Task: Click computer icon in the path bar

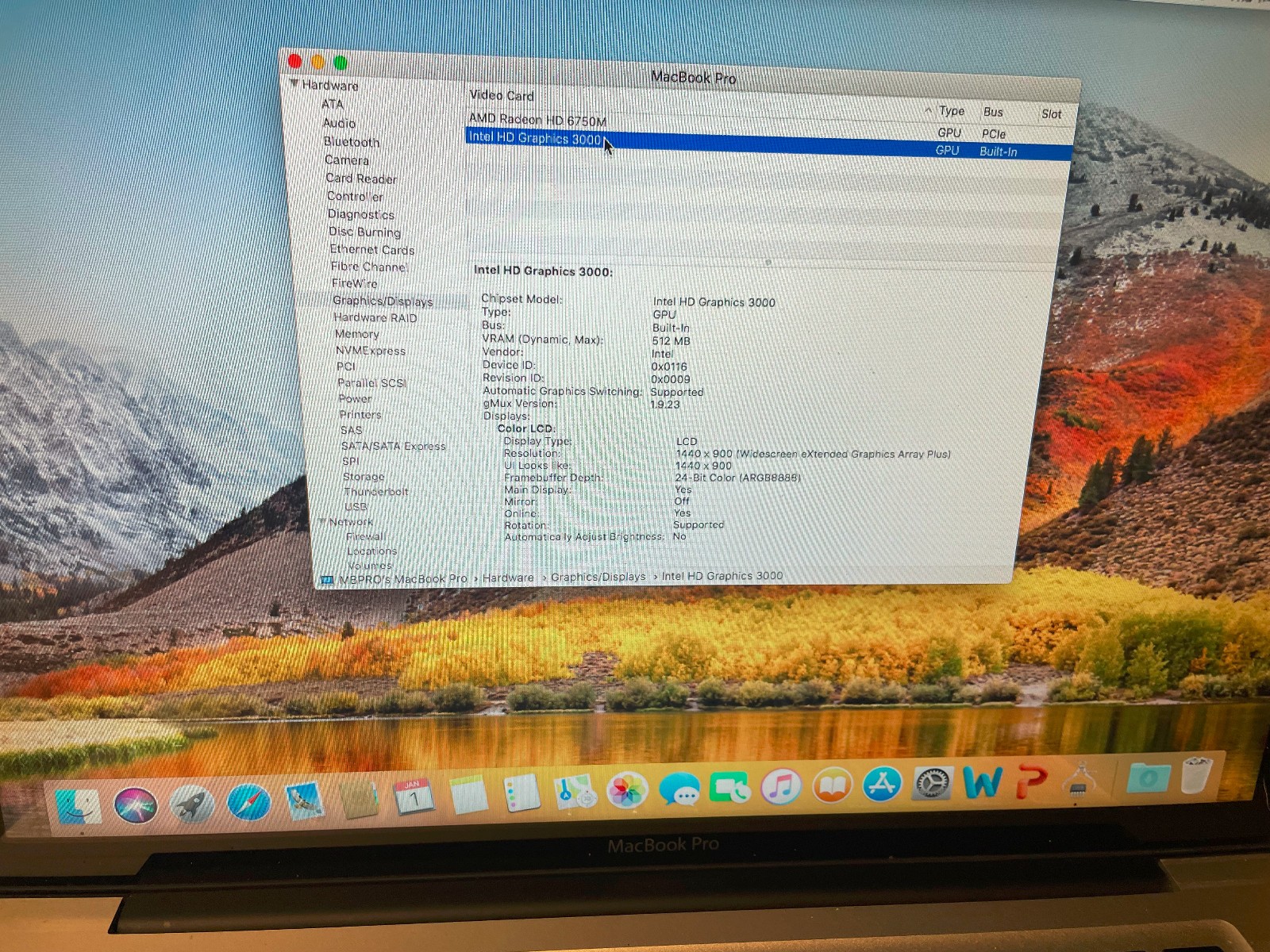Action: point(327,580)
